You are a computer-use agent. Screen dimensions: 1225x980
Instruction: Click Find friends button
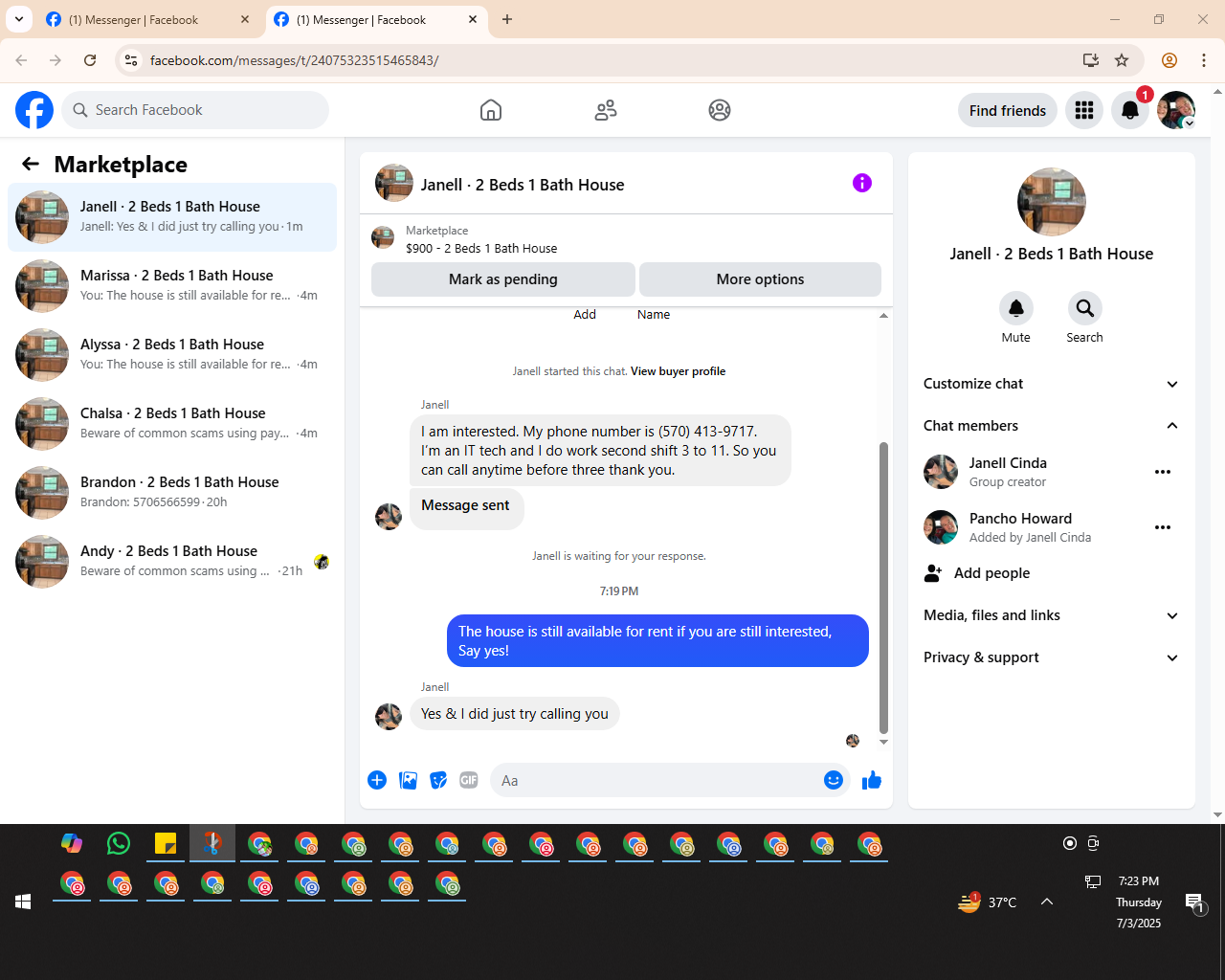click(x=1008, y=110)
